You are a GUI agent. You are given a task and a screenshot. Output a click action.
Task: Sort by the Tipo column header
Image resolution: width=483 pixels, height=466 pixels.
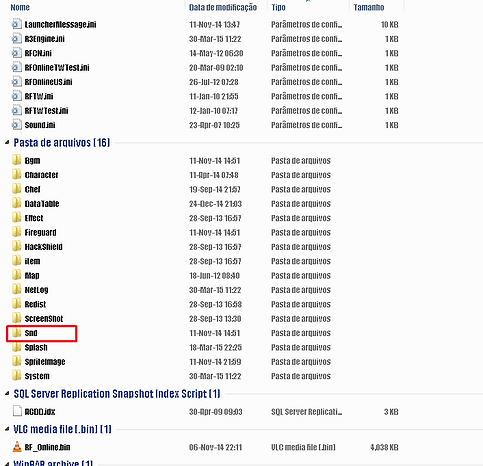point(278,7)
